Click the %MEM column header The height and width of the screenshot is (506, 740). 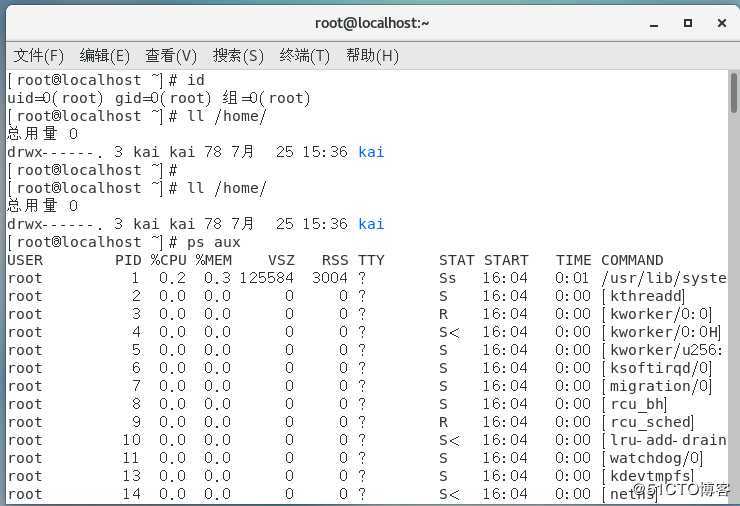pyautogui.click(x=214, y=260)
